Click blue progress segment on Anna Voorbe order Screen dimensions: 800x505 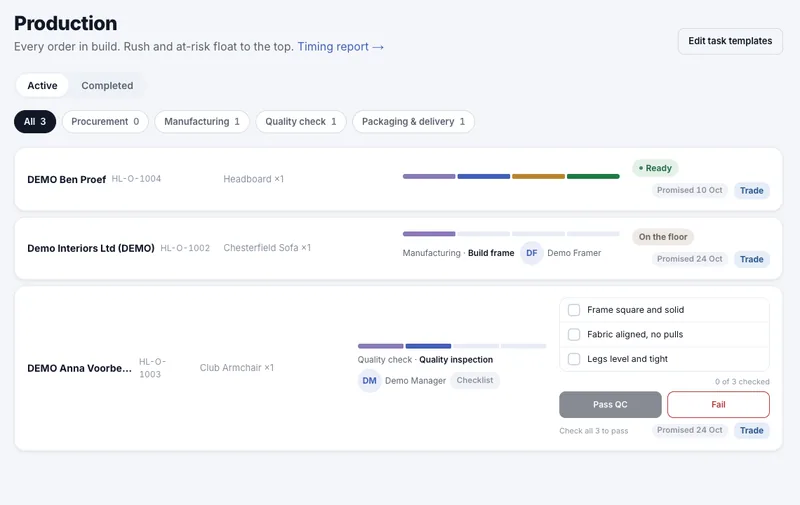(428, 346)
